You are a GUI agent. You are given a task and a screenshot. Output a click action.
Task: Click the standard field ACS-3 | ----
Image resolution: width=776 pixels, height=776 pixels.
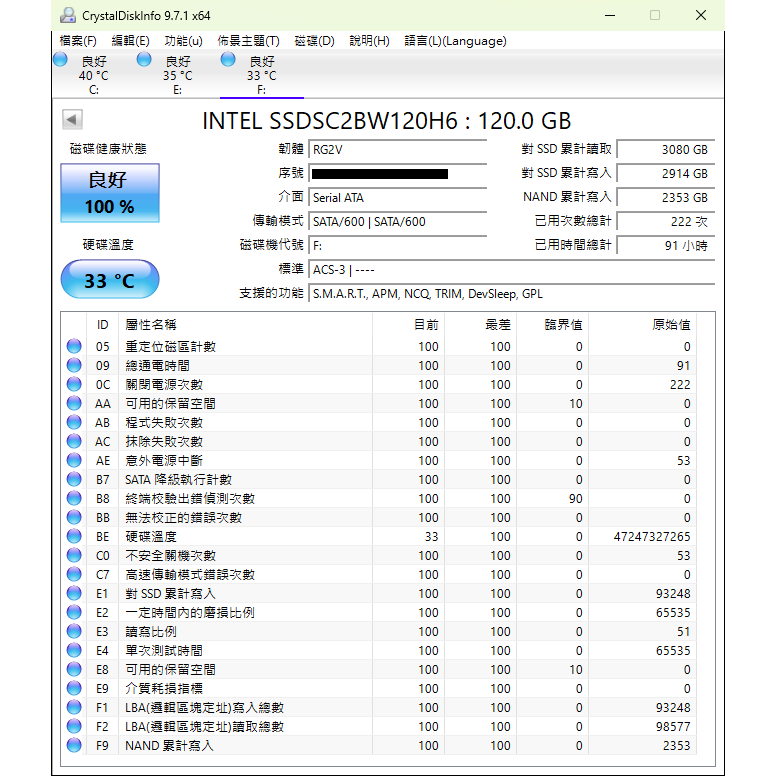pos(511,270)
